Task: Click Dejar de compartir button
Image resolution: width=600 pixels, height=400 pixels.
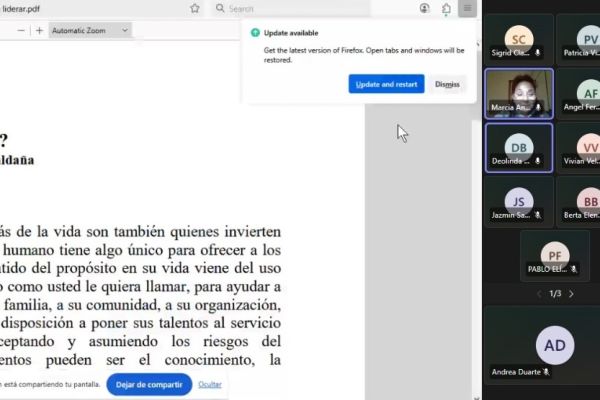Action: 149,384
